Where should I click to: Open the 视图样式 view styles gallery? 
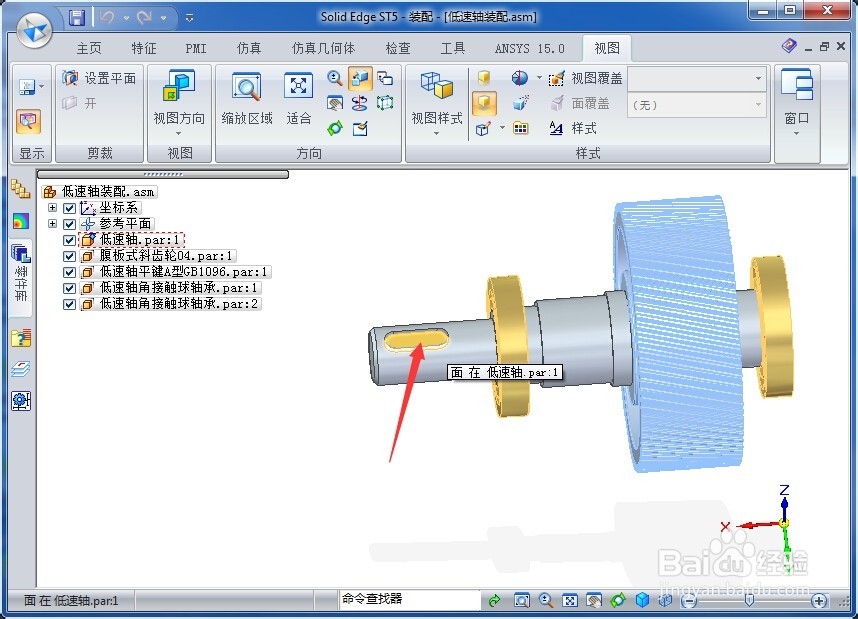437,103
